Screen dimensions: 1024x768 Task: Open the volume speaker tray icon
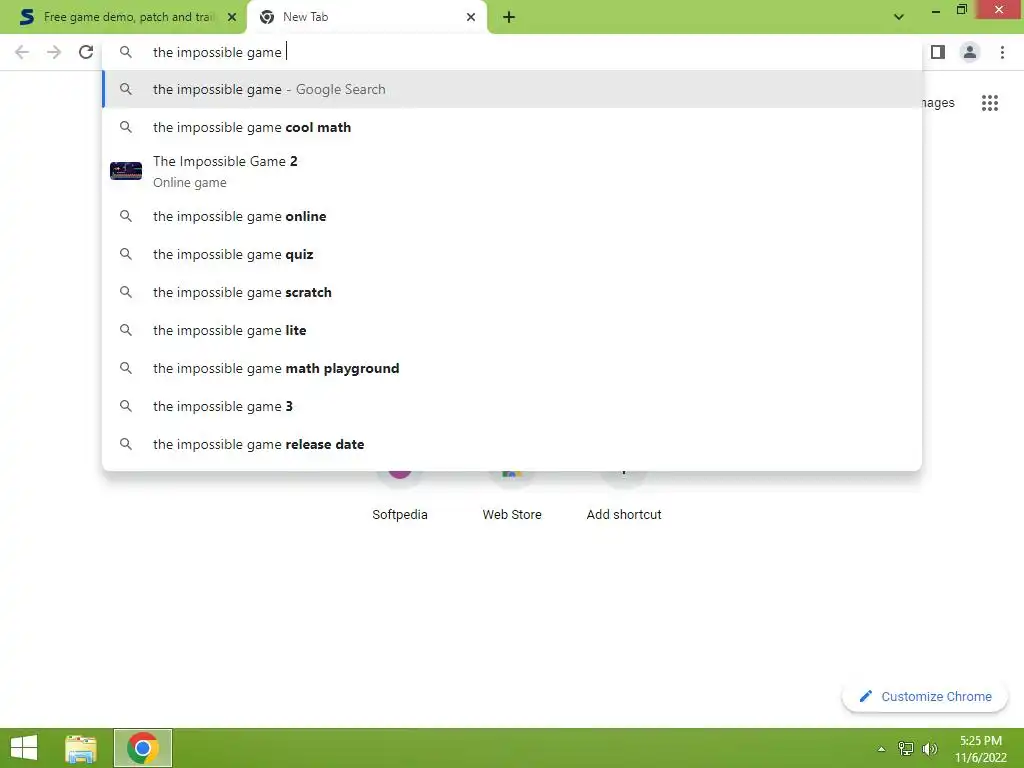929,748
